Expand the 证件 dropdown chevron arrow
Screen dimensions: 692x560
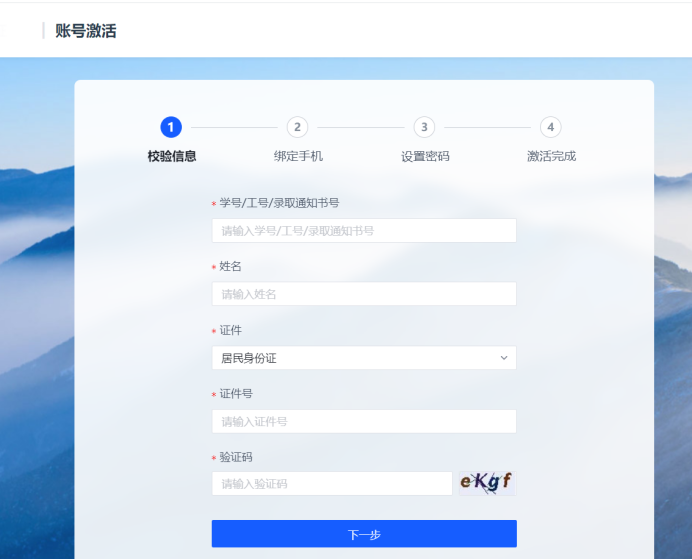503,358
